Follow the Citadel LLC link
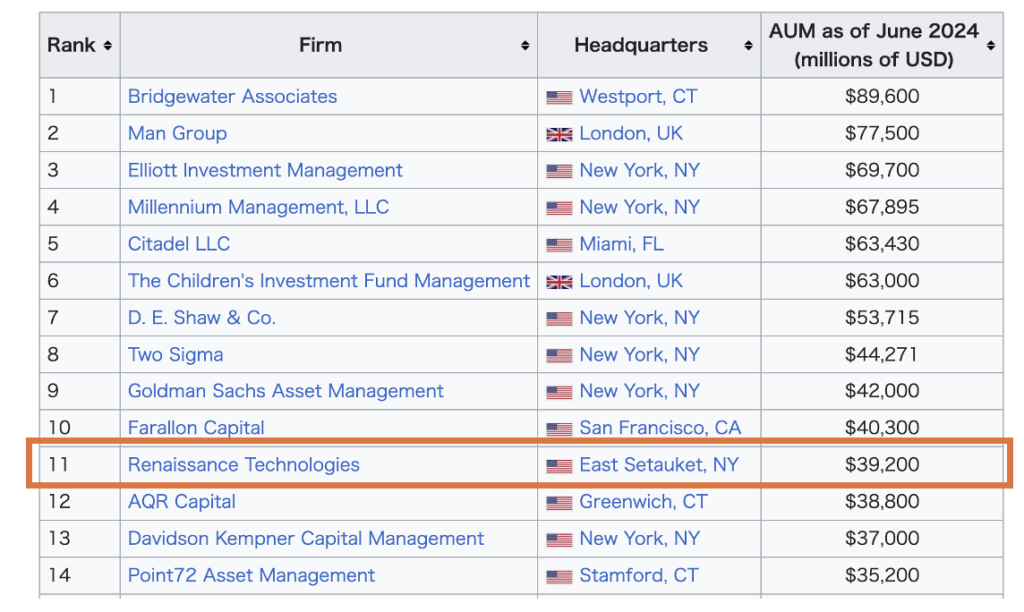1024x612 pixels. click(179, 244)
